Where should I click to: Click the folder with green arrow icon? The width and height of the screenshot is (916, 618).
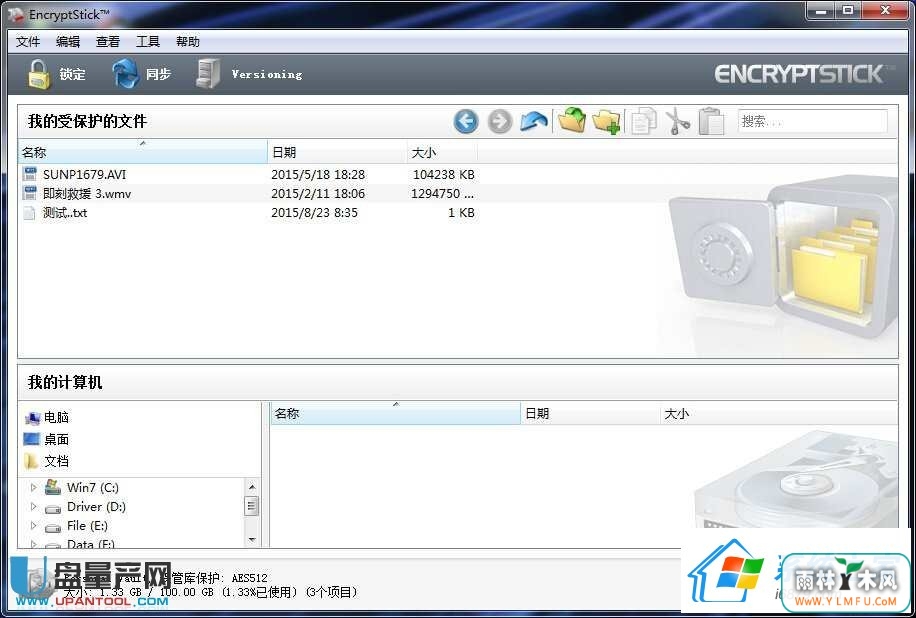[572, 120]
